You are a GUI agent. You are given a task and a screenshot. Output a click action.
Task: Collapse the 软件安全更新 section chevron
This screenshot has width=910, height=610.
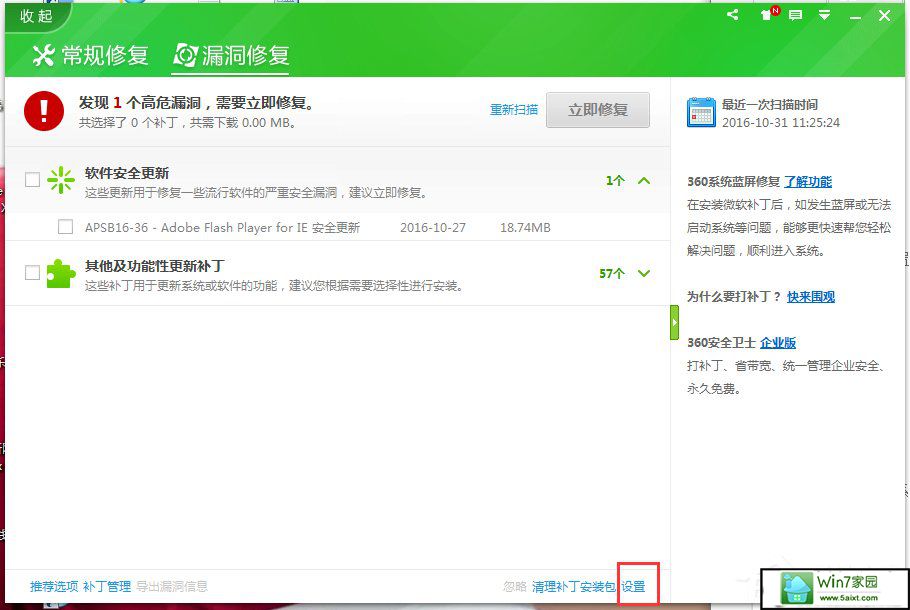click(644, 181)
